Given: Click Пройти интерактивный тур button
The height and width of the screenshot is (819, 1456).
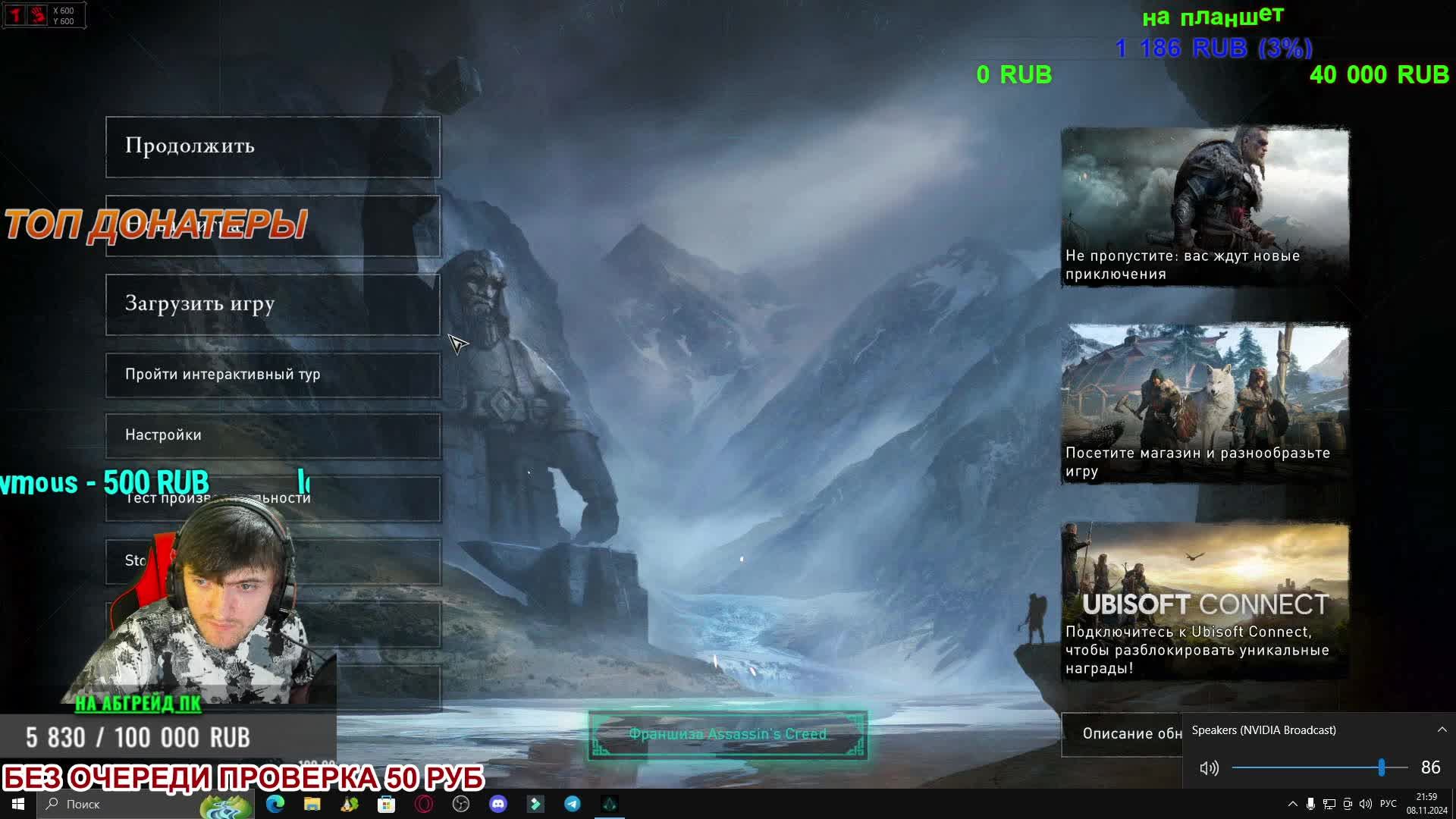Looking at the screenshot, I should 273,375.
